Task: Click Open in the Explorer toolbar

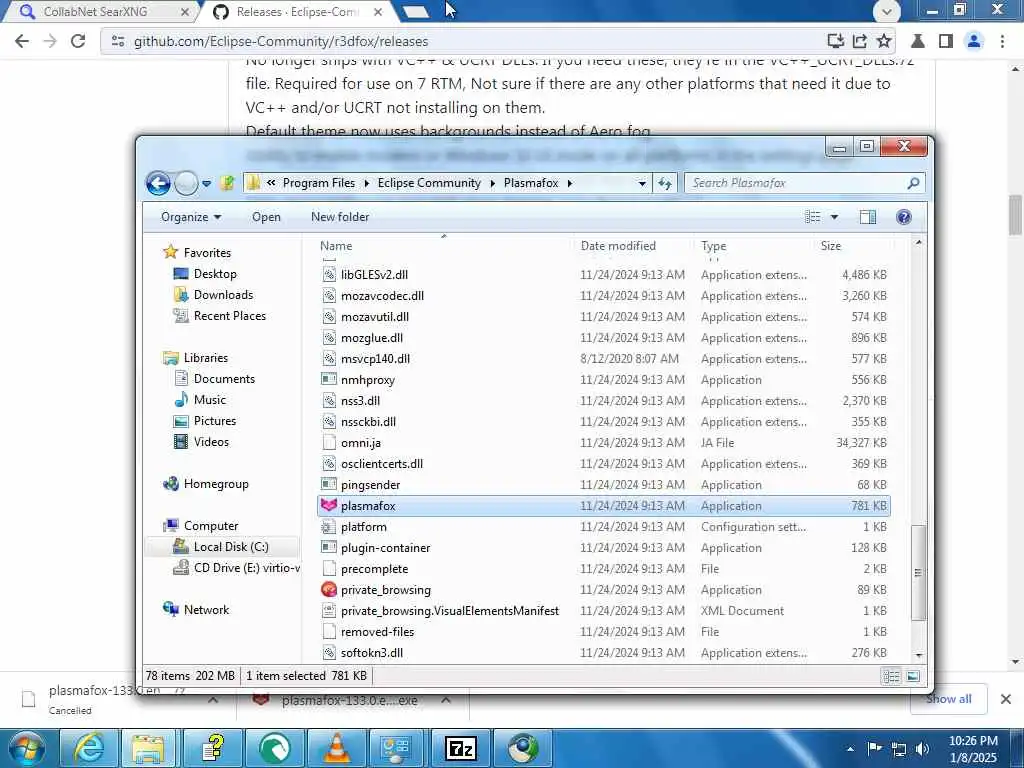Action: (266, 217)
